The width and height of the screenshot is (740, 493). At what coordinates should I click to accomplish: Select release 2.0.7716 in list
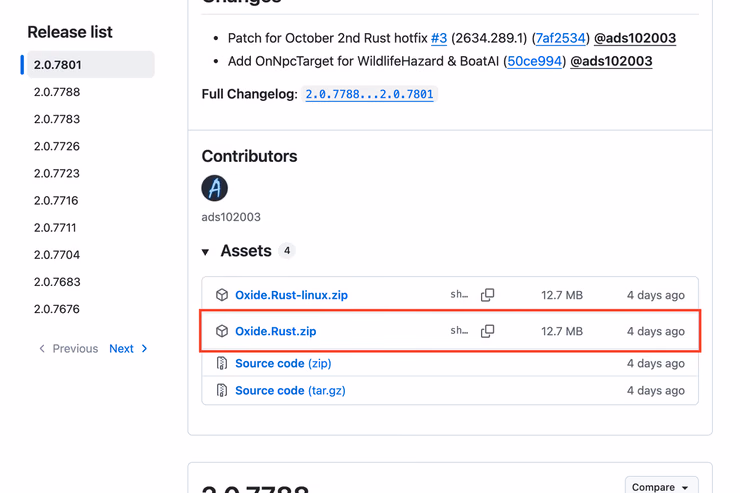(56, 201)
